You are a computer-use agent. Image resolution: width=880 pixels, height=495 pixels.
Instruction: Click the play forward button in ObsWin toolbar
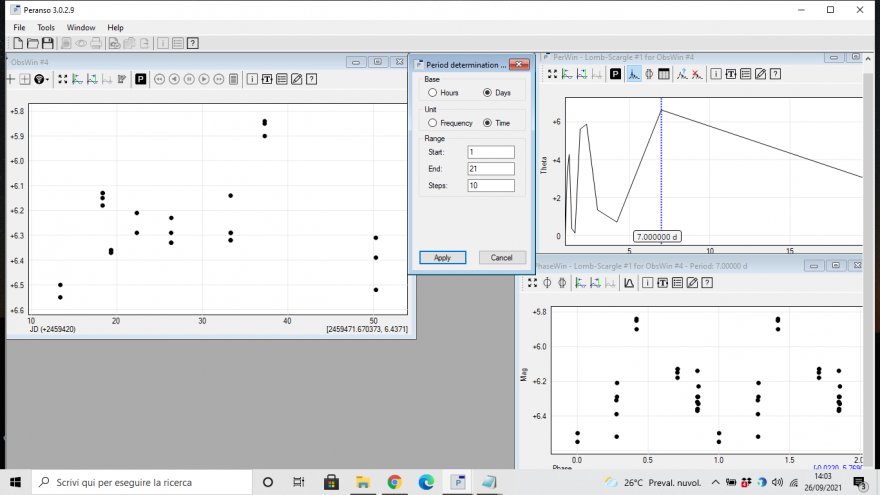tap(203, 79)
